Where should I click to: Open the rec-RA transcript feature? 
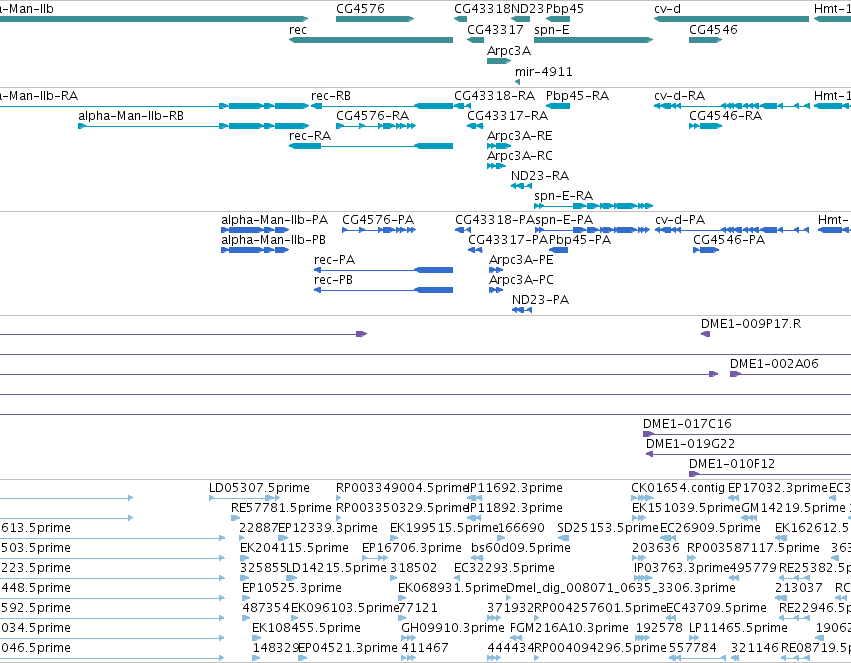click(371, 146)
